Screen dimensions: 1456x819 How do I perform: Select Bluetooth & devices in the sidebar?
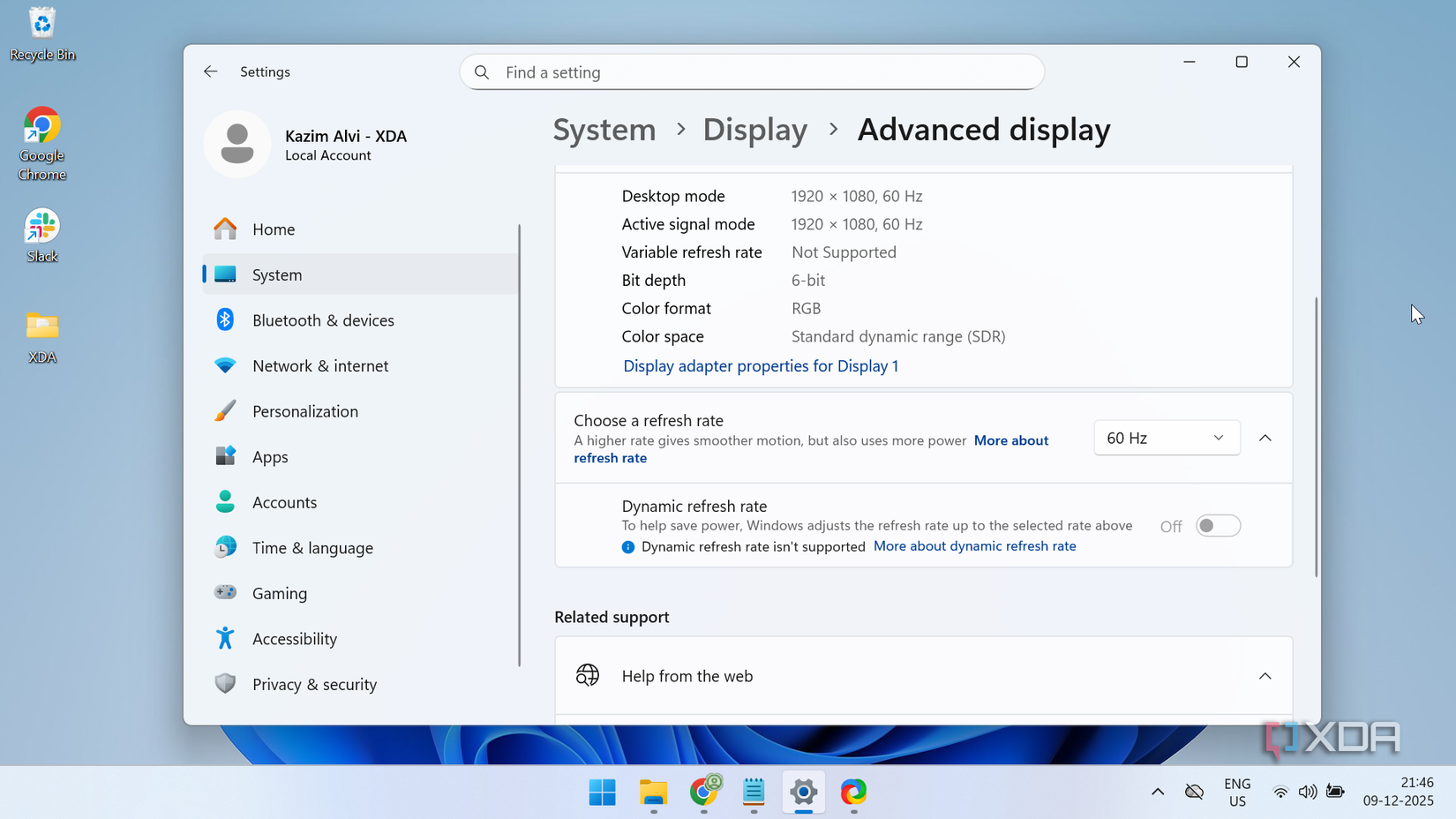point(322,319)
